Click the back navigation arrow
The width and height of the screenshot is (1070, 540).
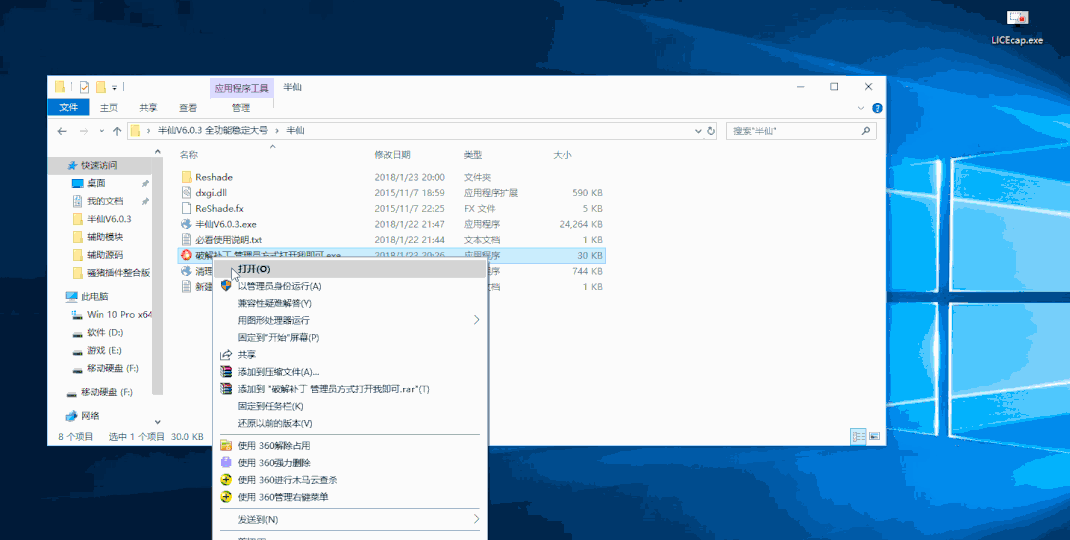pyautogui.click(x=62, y=131)
